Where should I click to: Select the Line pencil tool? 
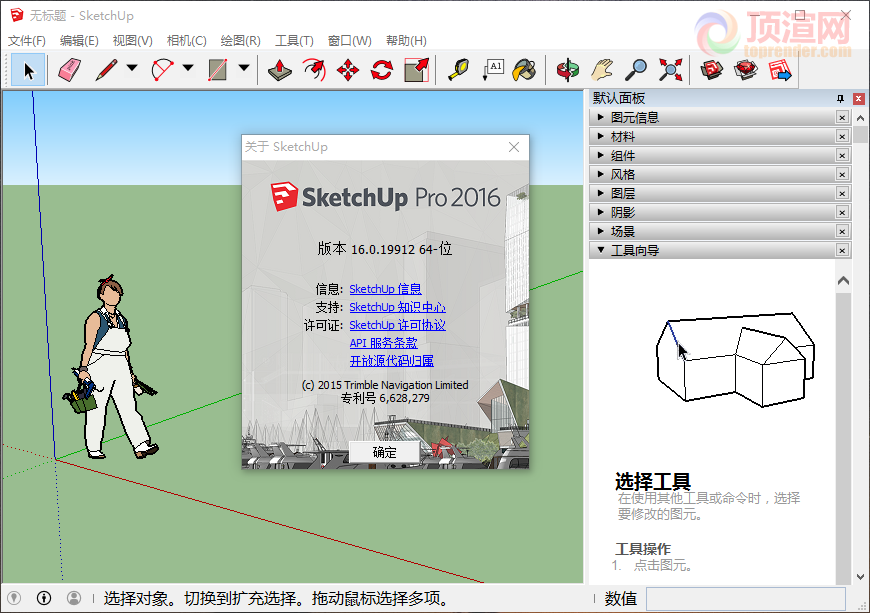(x=106, y=70)
